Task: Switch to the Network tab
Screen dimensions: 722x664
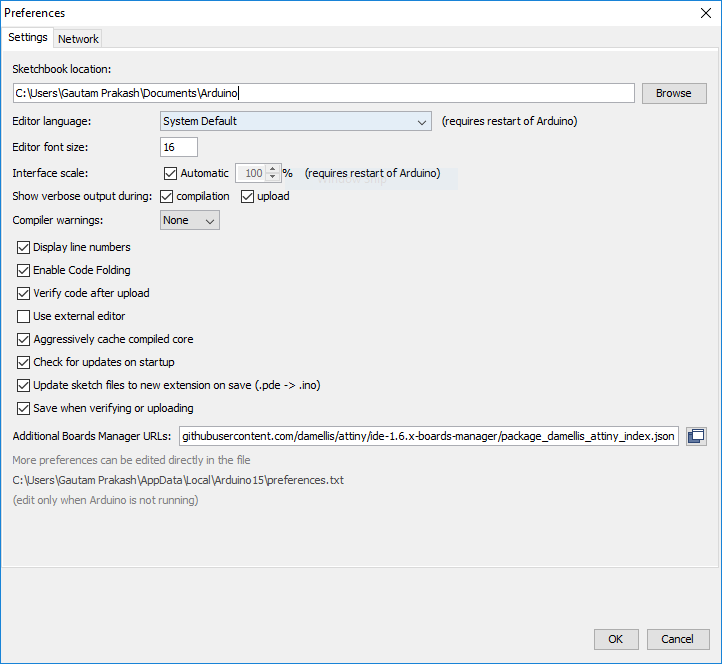Action: pos(78,39)
